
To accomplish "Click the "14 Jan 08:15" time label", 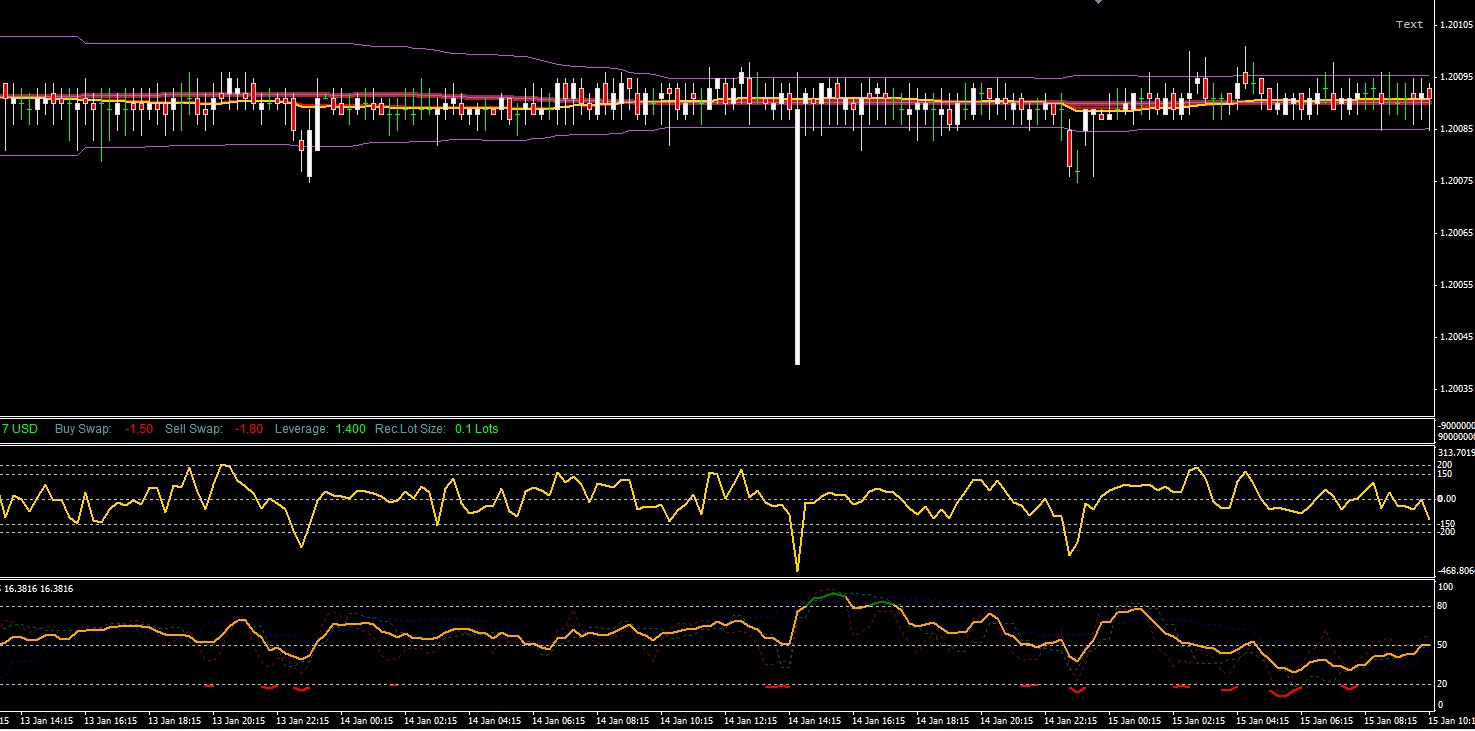I will pos(623,720).
